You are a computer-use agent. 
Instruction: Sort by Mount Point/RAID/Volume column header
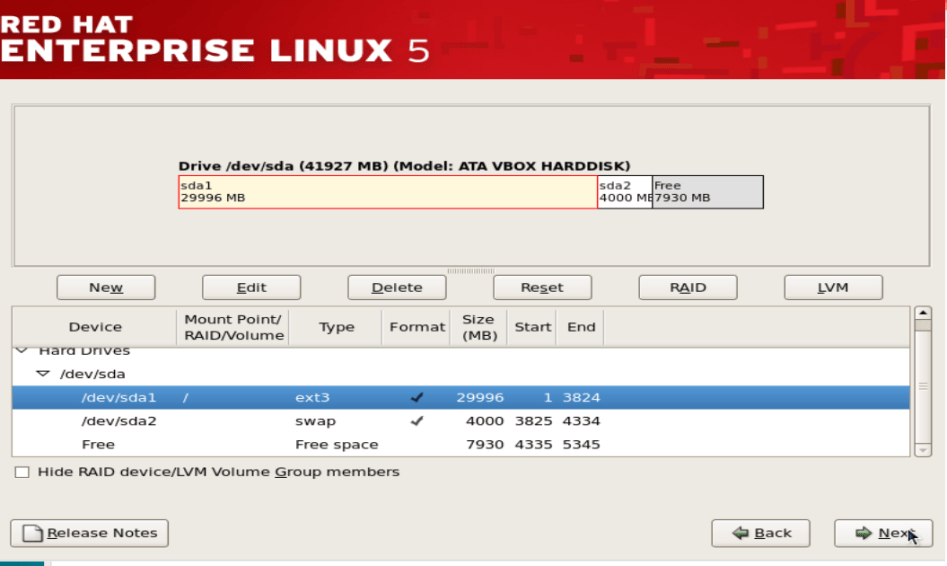(233, 327)
